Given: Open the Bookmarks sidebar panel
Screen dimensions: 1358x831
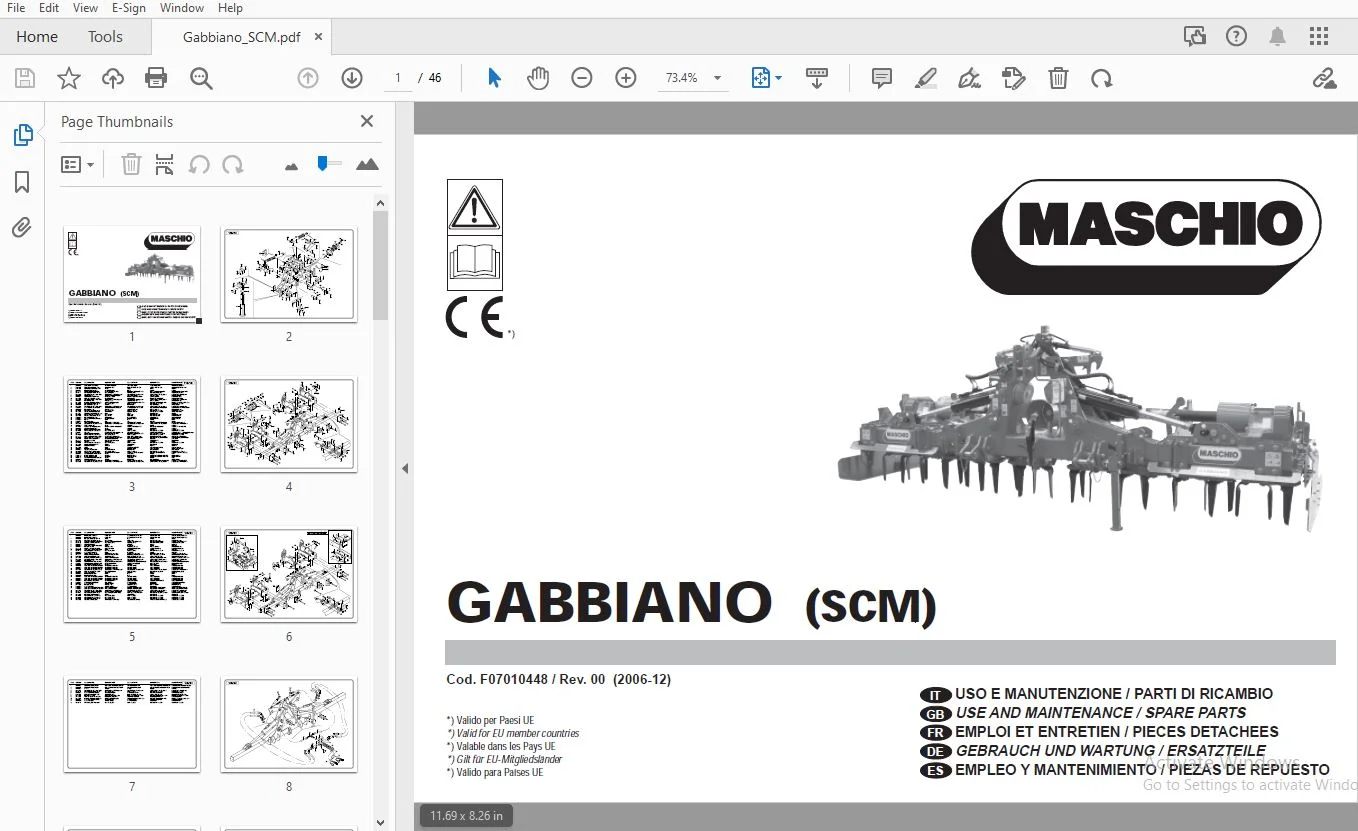Looking at the screenshot, I should coord(22,182).
